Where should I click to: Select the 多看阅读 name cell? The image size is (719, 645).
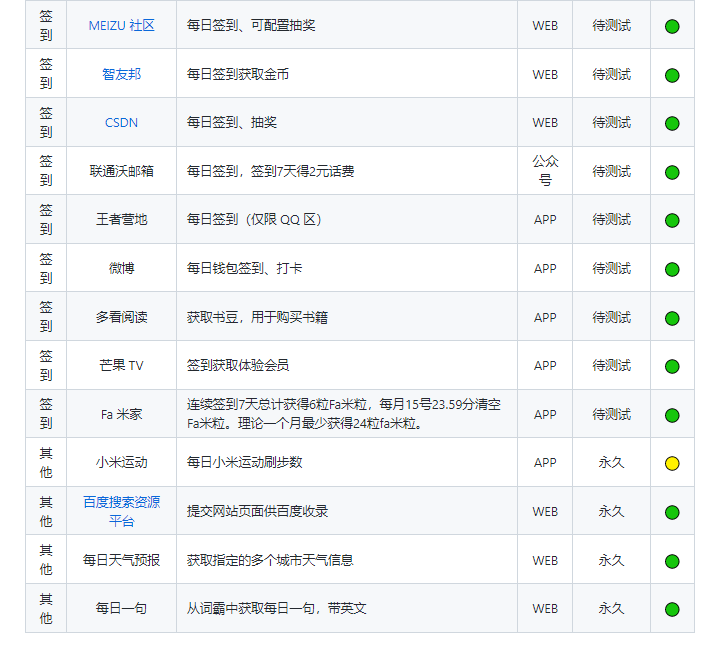[x=122, y=317]
